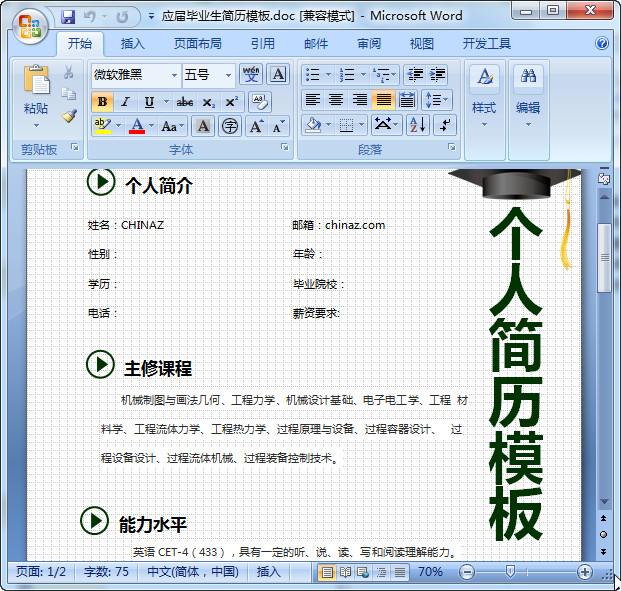Zoom in with the plus button
The height and width of the screenshot is (591, 621).
pyautogui.click(x=585, y=572)
